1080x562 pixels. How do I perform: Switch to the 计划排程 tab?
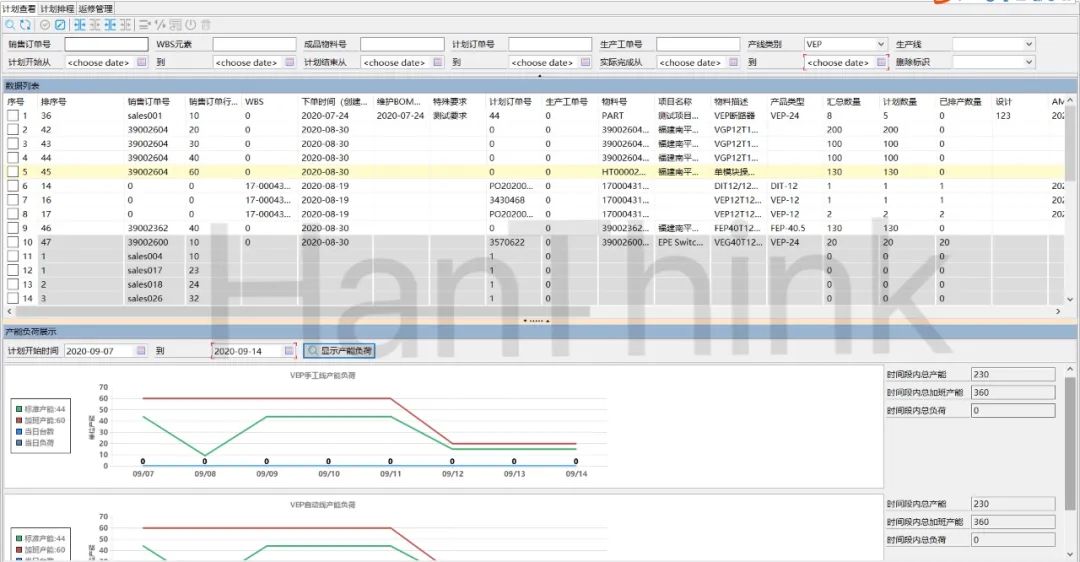coord(56,8)
